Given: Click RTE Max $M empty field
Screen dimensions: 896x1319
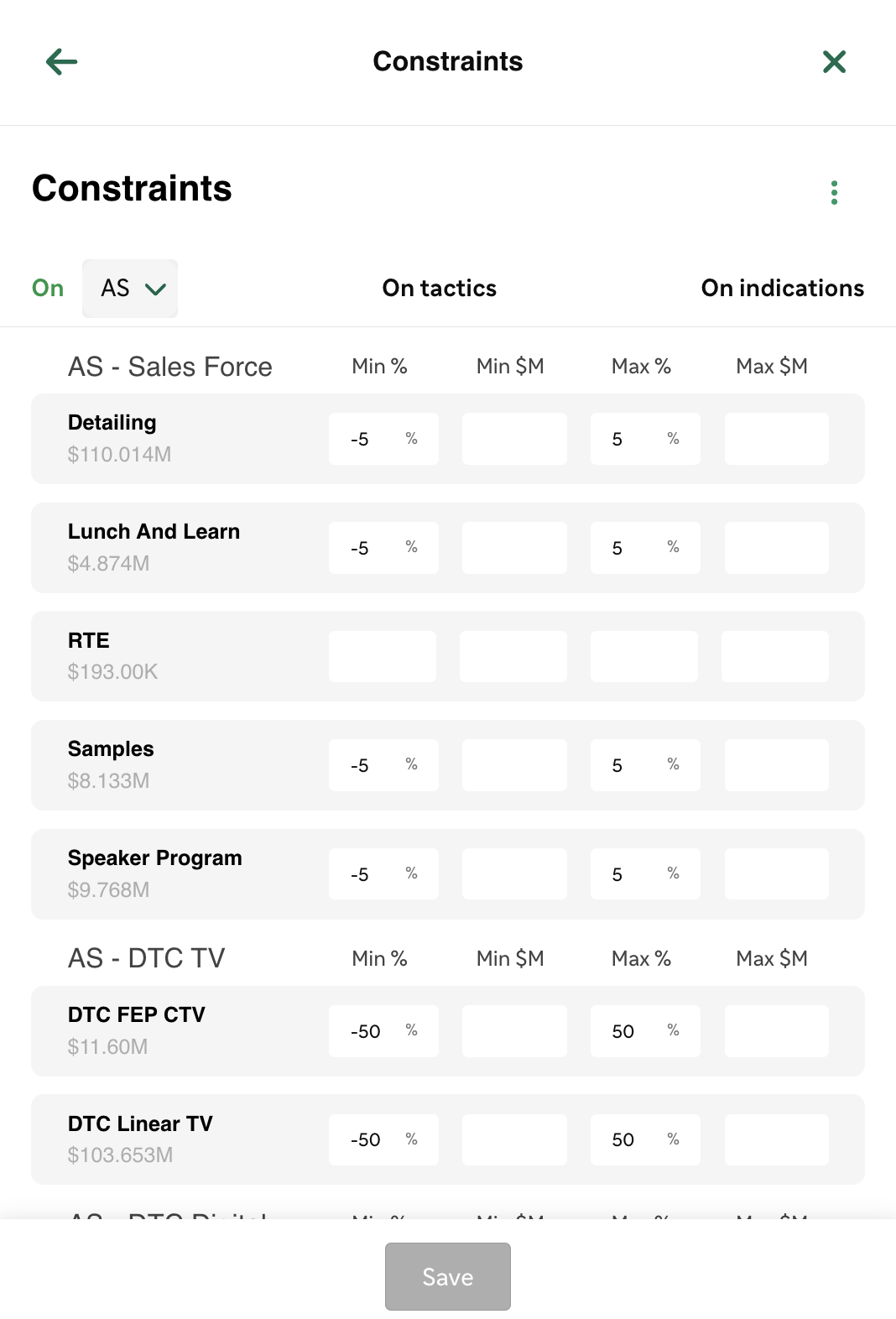Looking at the screenshot, I should (x=775, y=656).
